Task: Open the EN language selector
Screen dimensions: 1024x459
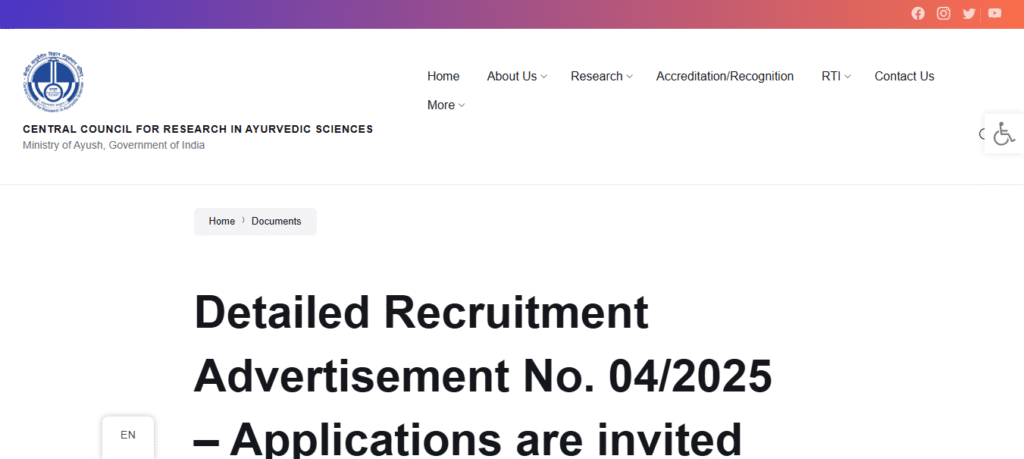Action: pyautogui.click(x=128, y=435)
